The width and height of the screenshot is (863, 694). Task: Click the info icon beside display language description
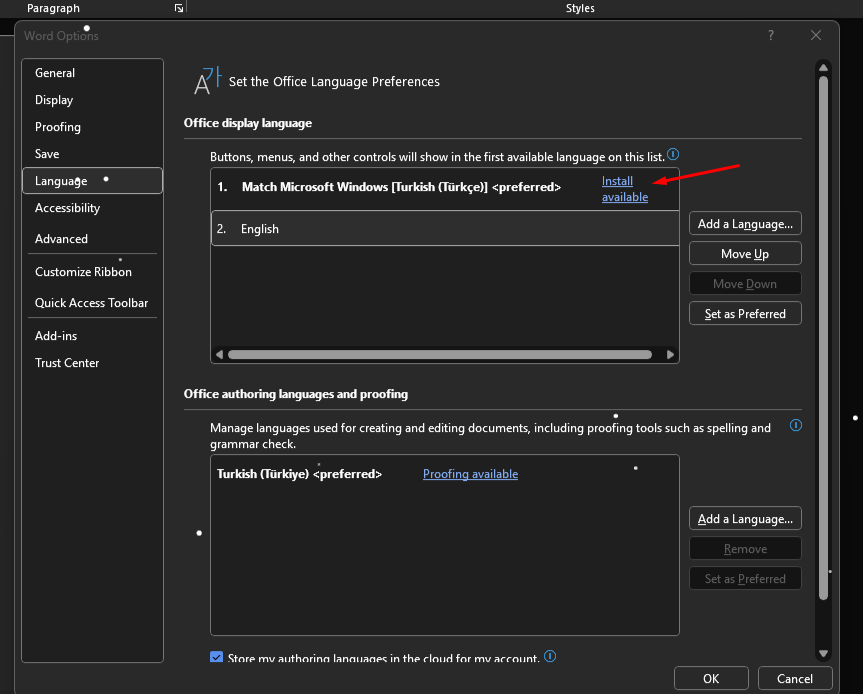pyautogui.click(x=673, y=154)
